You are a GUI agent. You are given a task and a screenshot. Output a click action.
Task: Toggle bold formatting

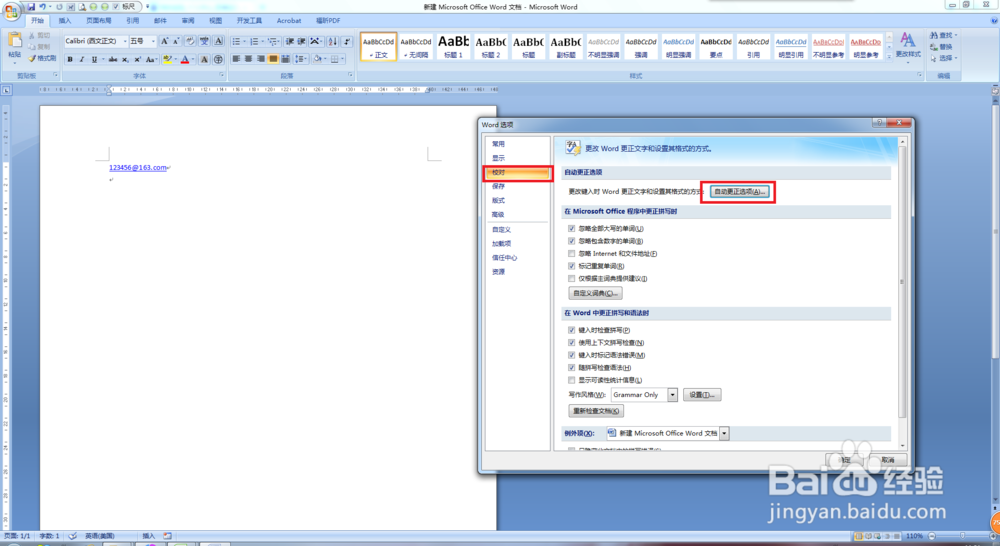pos(70,59)
